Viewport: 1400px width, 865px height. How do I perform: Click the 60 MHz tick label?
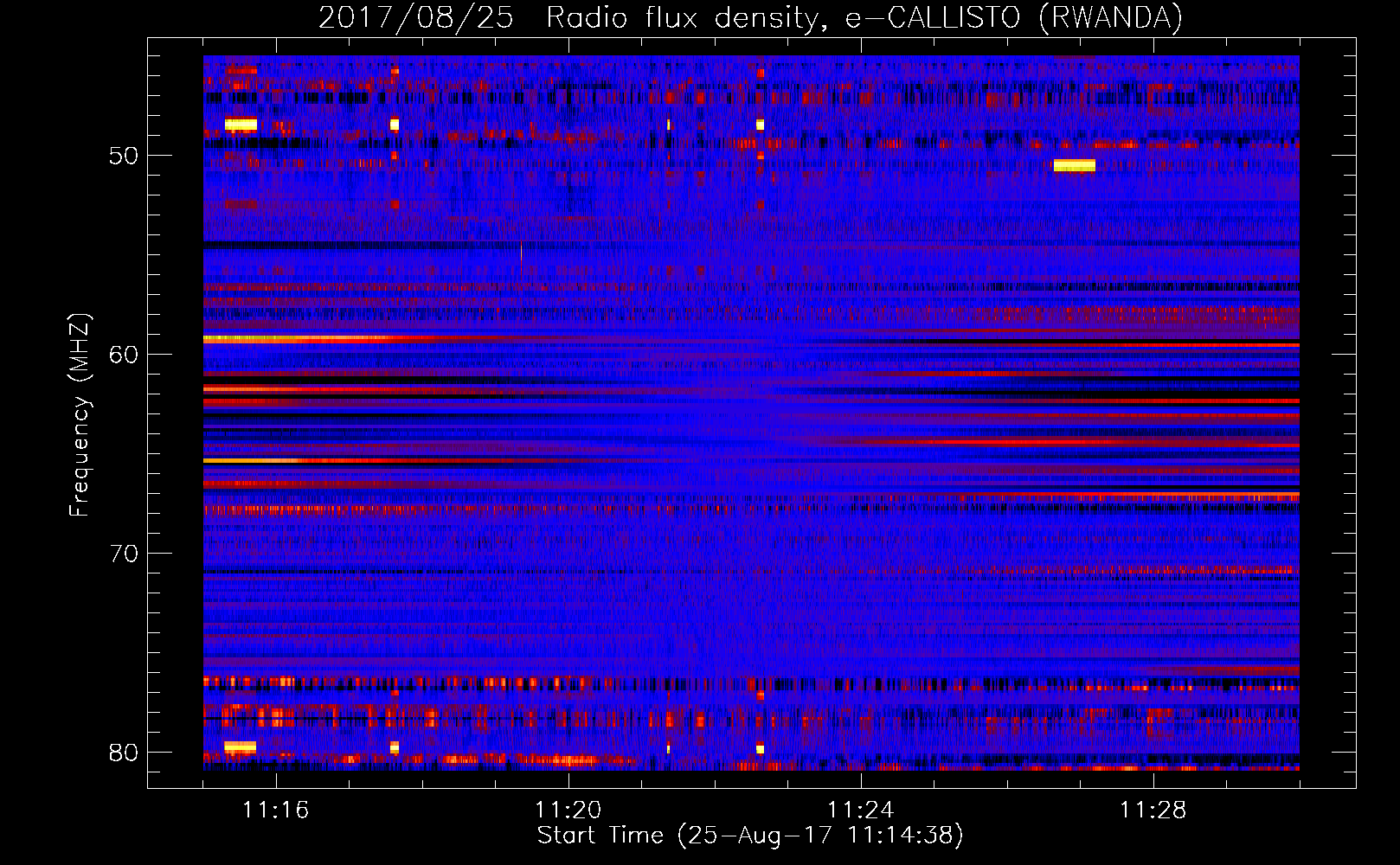[x=124, y=355]
